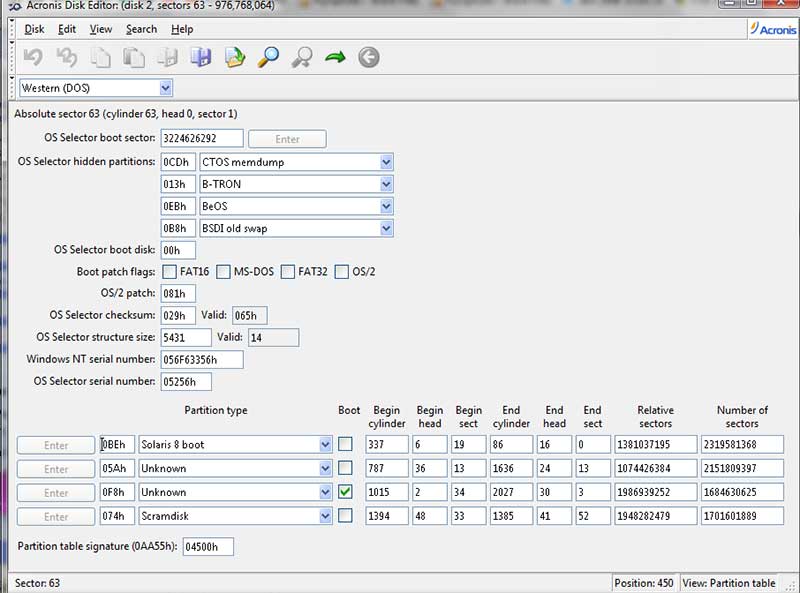The width and height of the screenshot is (800, 593).
Task: Open the View menu
Action: click(101, 29)
